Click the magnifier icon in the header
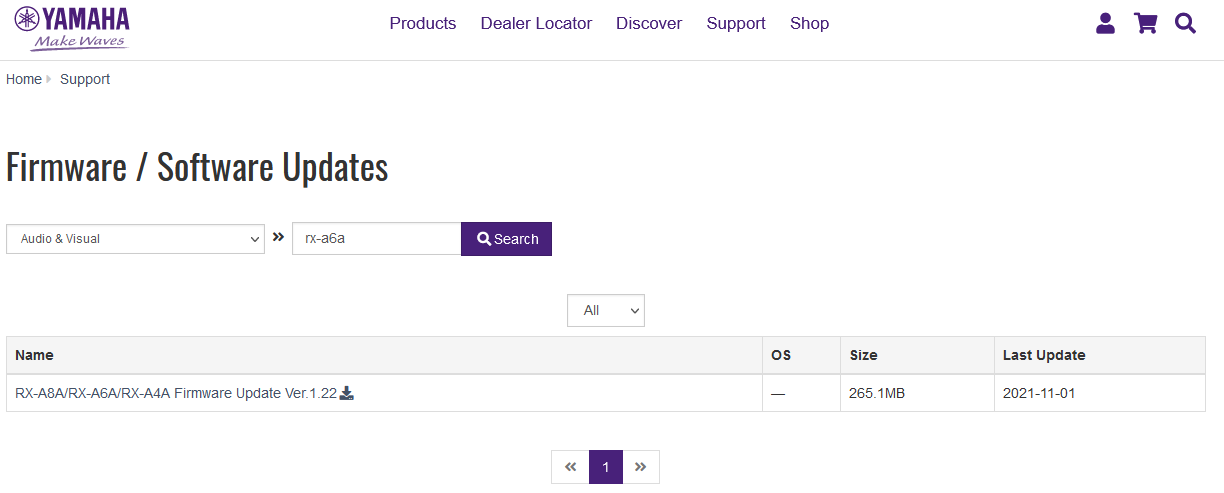 click(1185, 24)
